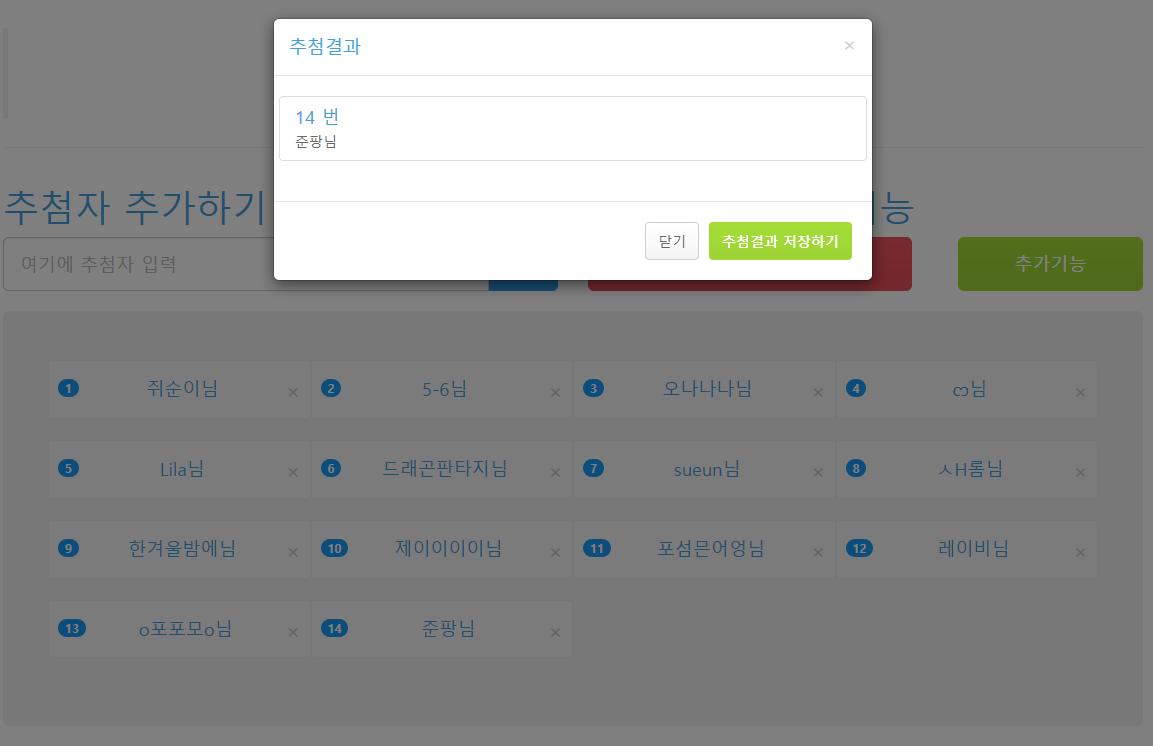This screenshot has width=1153, height=746.
Task: Click number badge 4 on ꙭ님 card
Action: (856, 388)
